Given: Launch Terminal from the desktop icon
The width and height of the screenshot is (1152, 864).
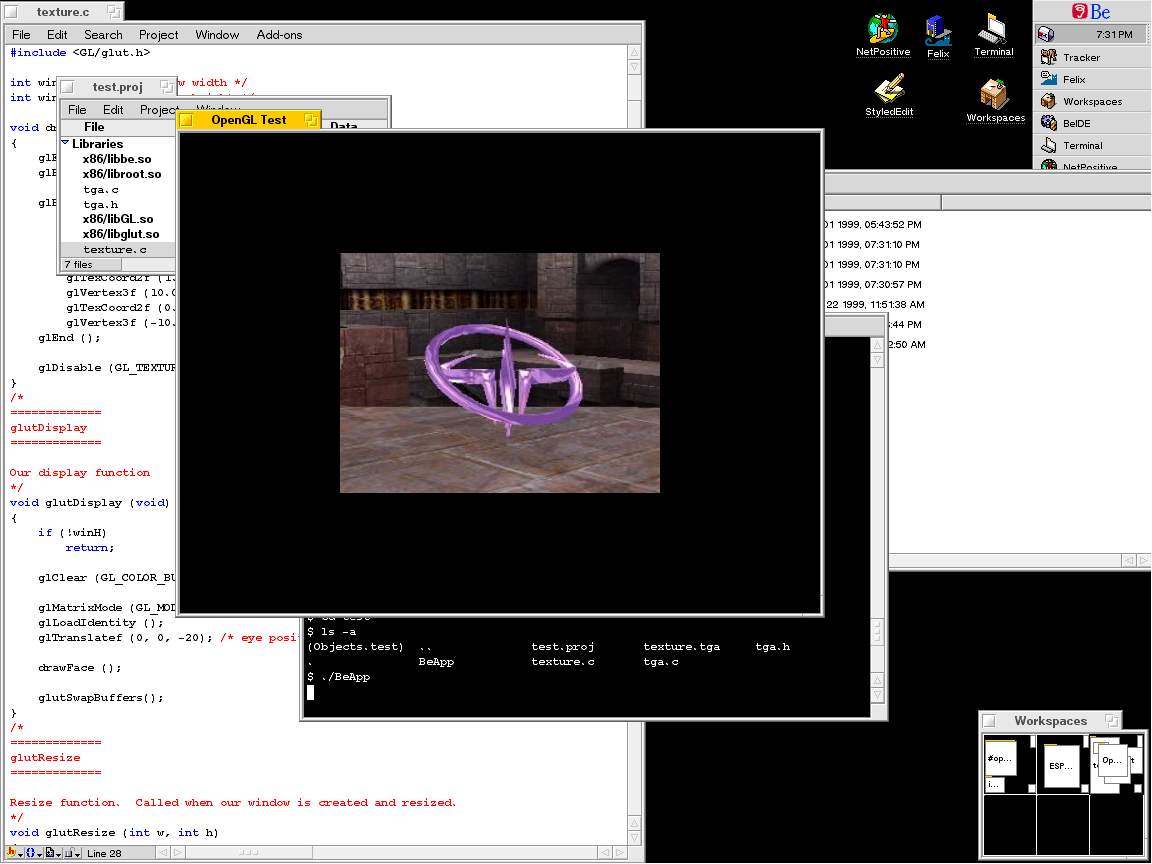Looking at the screenshot, I should click(993, 30).
